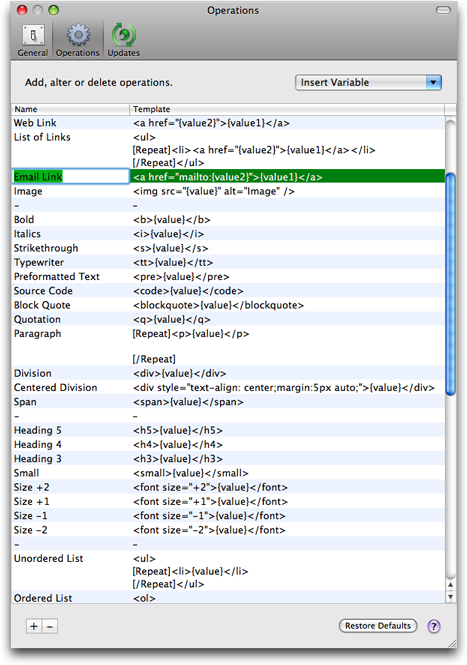Image resolution: width=467 pixels, height=665 pixels.
Task: Click the Email Link name edit field
Action: (x=70, y=177)
